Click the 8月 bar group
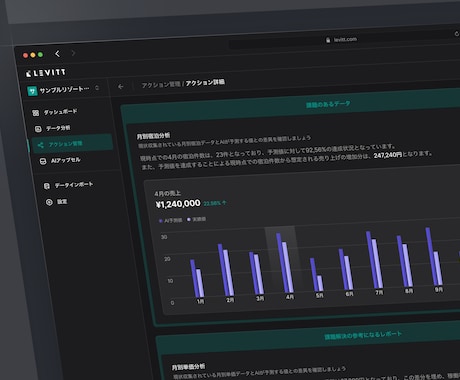460x380 pixels. tap(405, 261)
